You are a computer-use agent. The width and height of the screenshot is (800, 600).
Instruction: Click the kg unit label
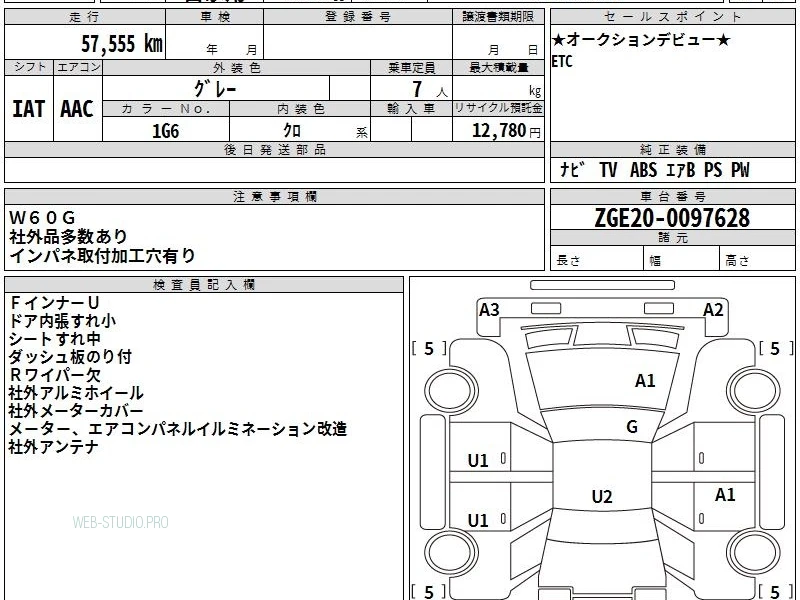535,91
